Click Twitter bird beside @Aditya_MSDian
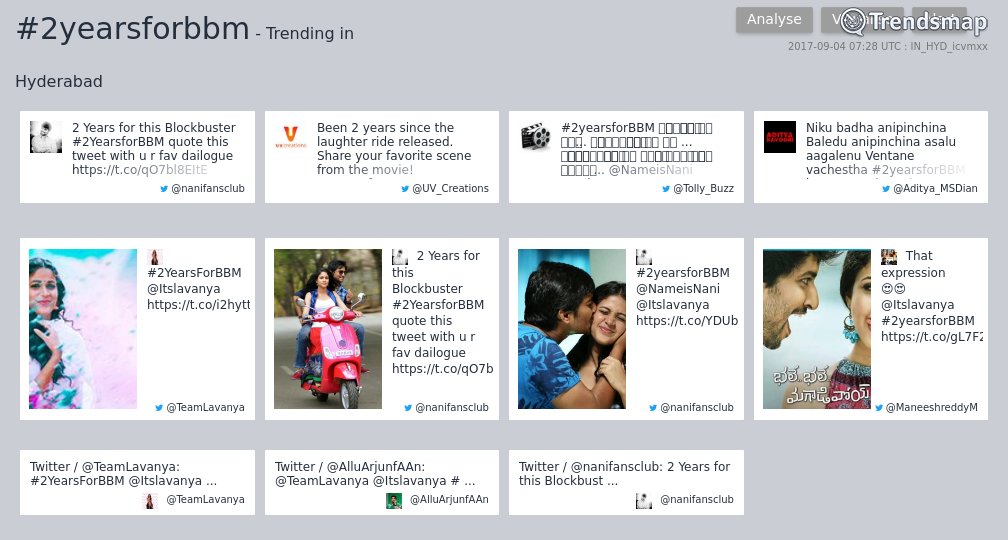 886,189
